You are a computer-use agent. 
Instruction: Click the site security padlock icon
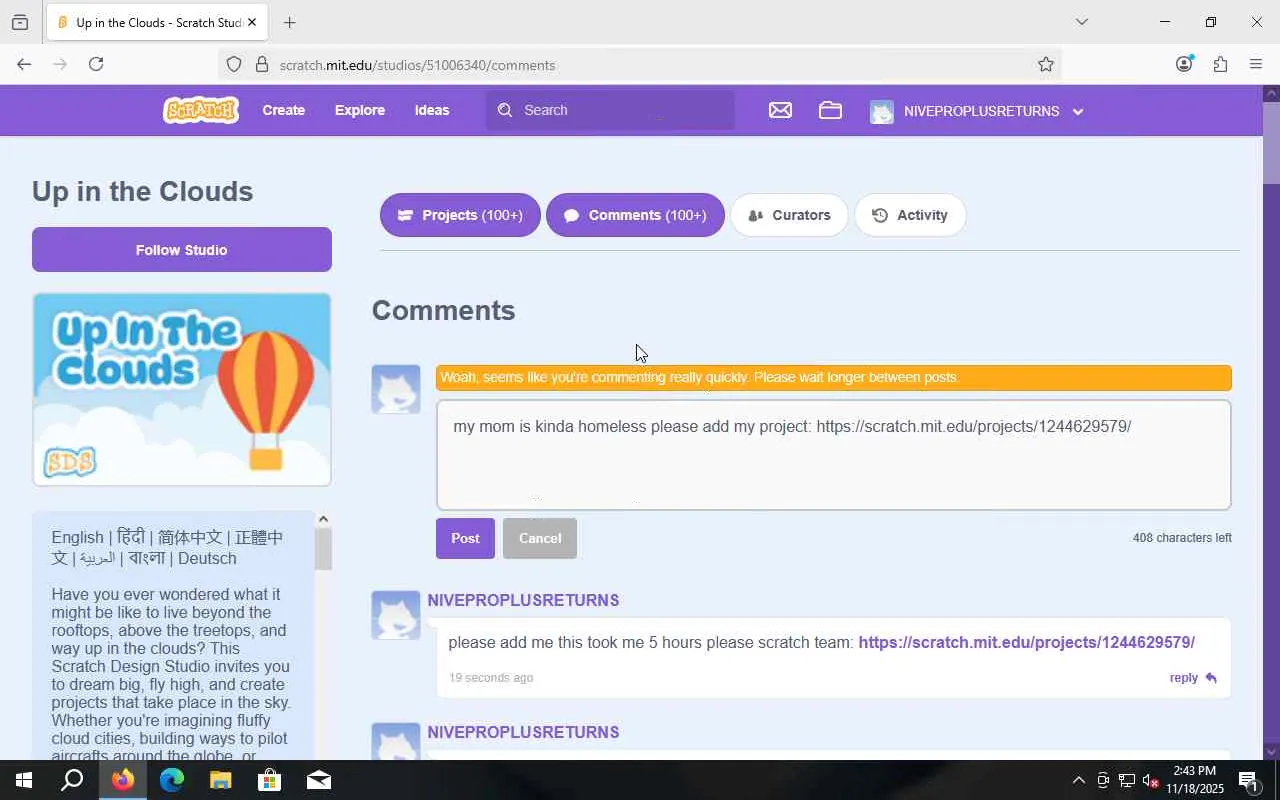(262, 65)
